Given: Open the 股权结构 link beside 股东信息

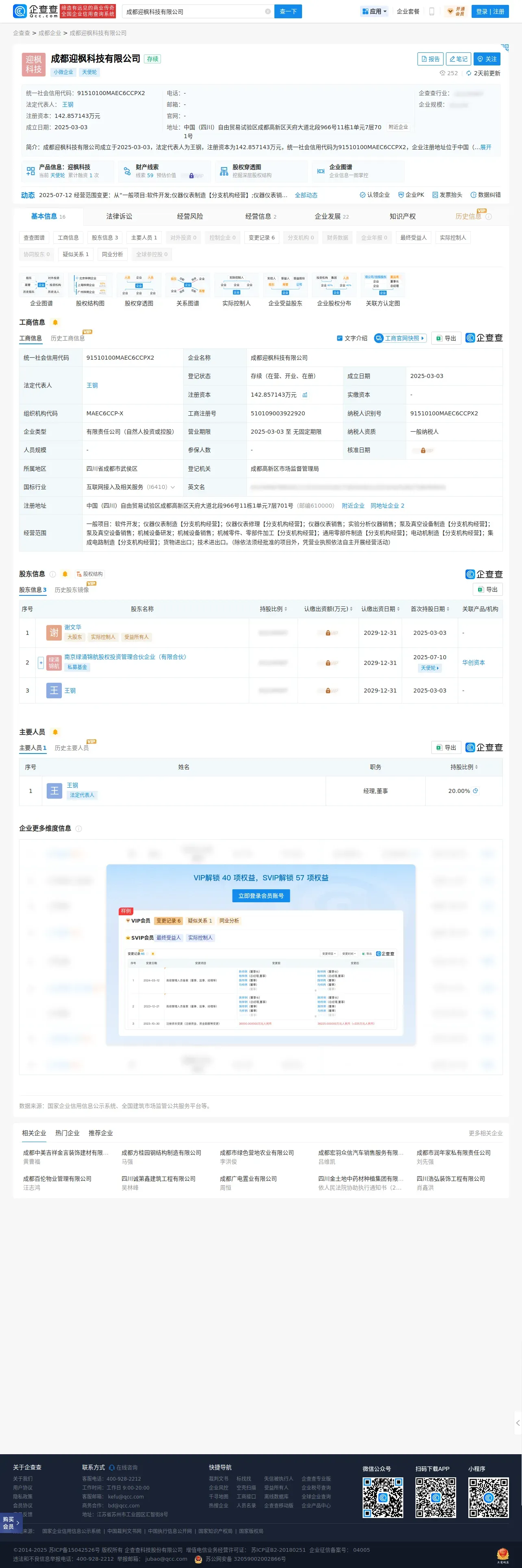Looking at the screenshot, I should [89, 574].
